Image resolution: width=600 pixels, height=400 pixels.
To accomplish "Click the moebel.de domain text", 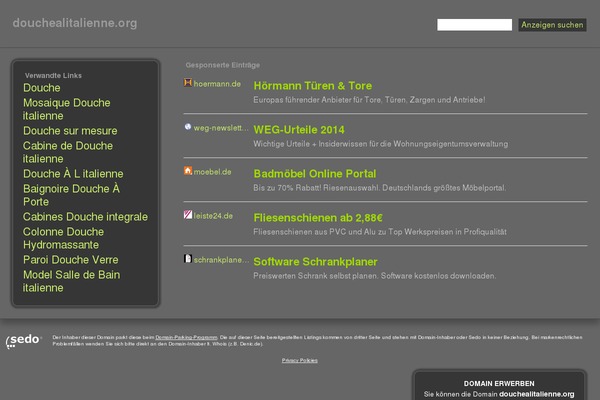I will point(212,172).
